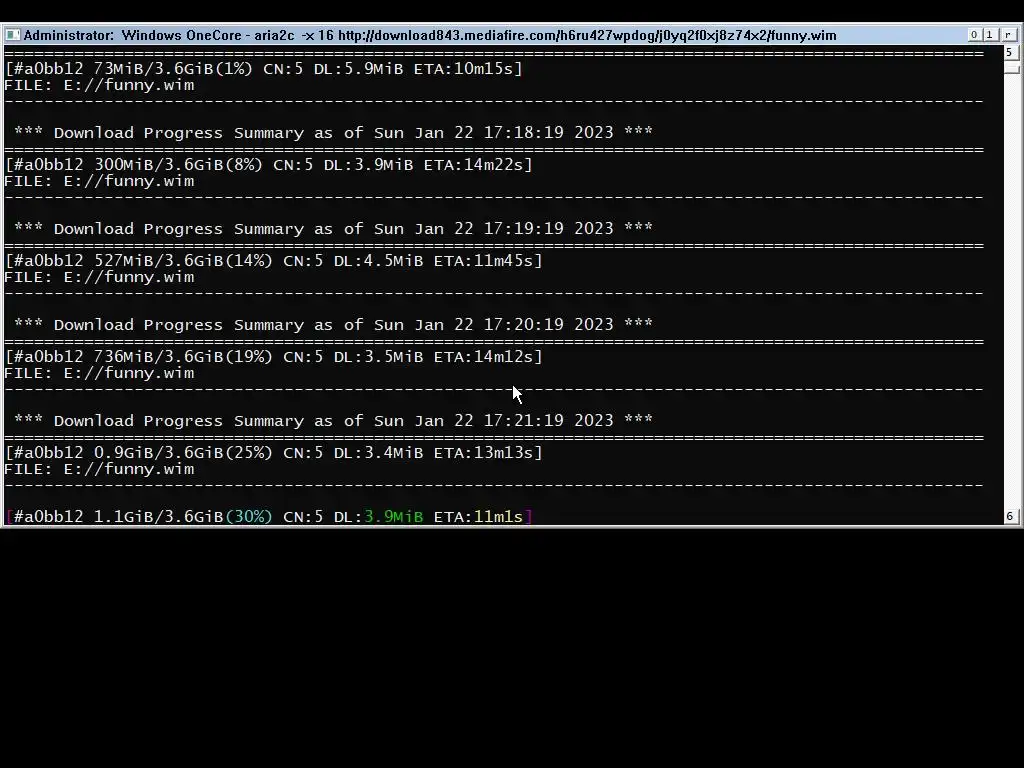Click the 'Administrator: Windows OneCore' title text
This screenshot has width=1024, height=768.
click(x=133, y=35)
